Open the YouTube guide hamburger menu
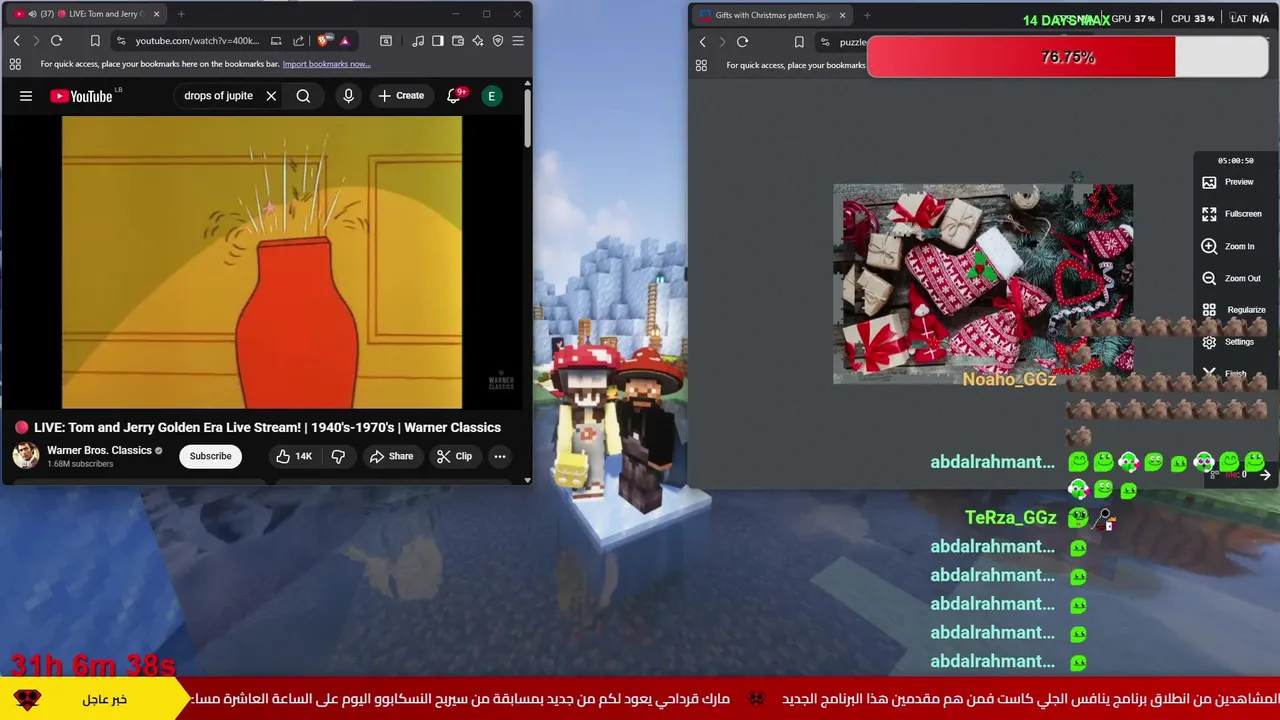The height and width of the screenshot is (720, 1280). click(x=26, y=96)
